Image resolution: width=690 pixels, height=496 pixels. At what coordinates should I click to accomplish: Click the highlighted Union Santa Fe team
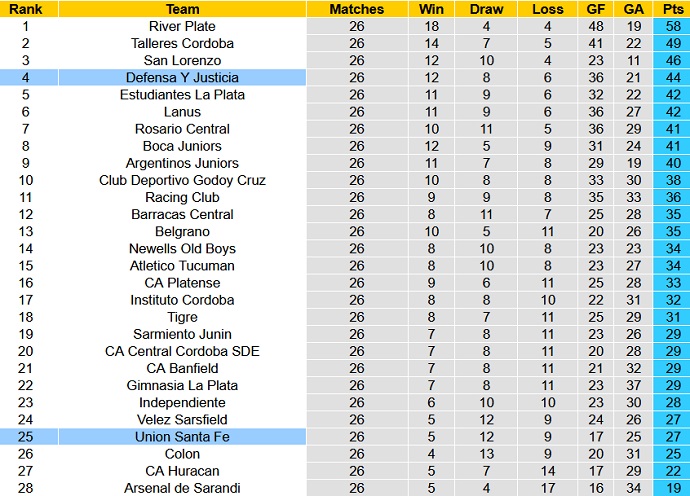[x=182, y=437]
